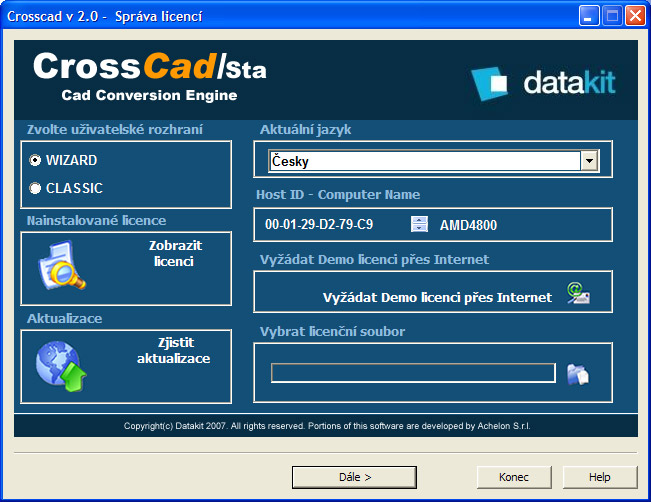Image resolution: width=651 pixels, height=502 pixels.
Task: Click the Host ID up arrow spinner
Action: coord(420,220)
